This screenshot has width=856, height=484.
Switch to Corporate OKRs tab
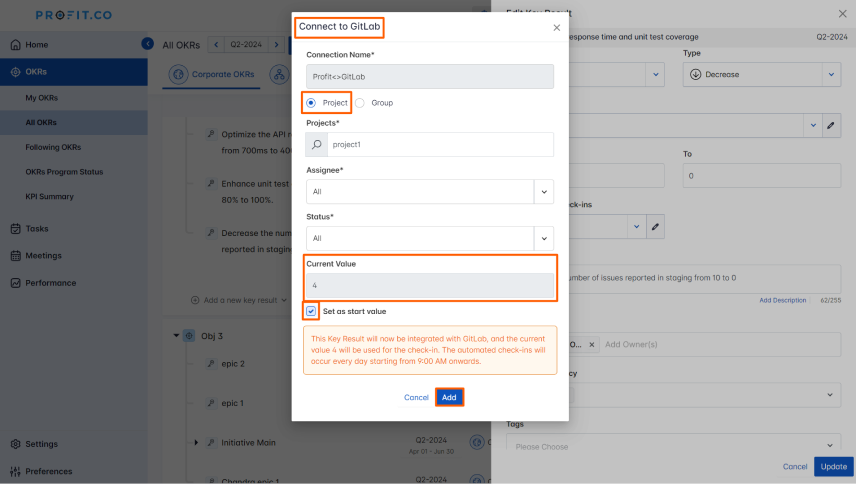point(212,74)
